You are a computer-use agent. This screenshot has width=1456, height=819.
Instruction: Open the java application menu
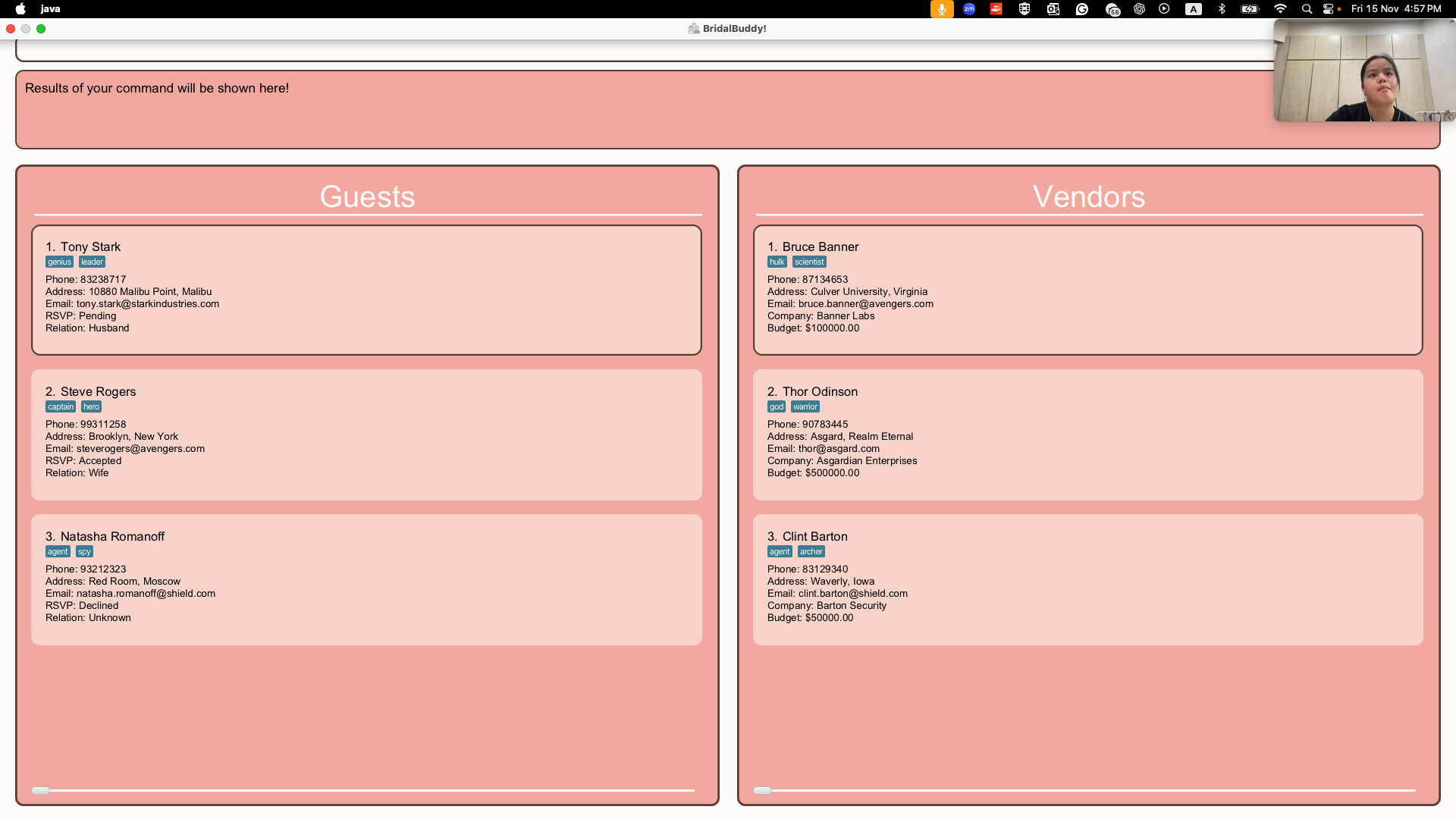coord(50,9)
